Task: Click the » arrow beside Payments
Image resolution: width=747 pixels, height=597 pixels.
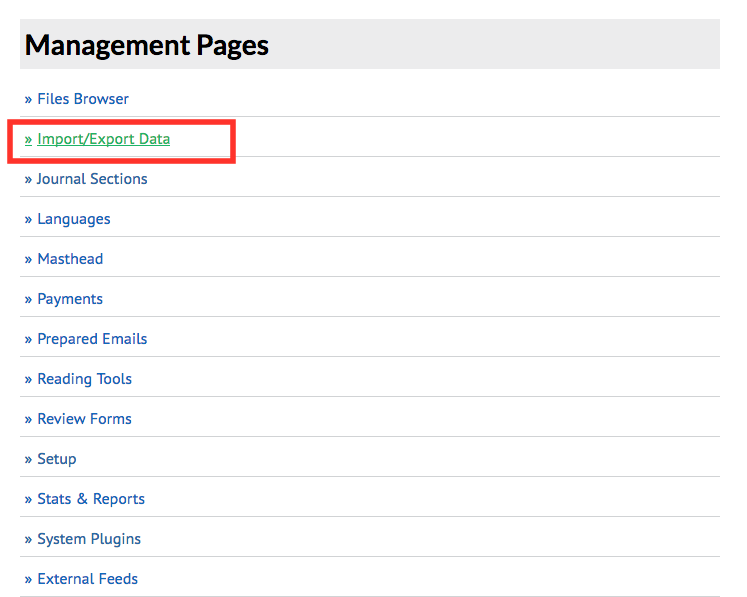Action: click(x=28, y=299)
